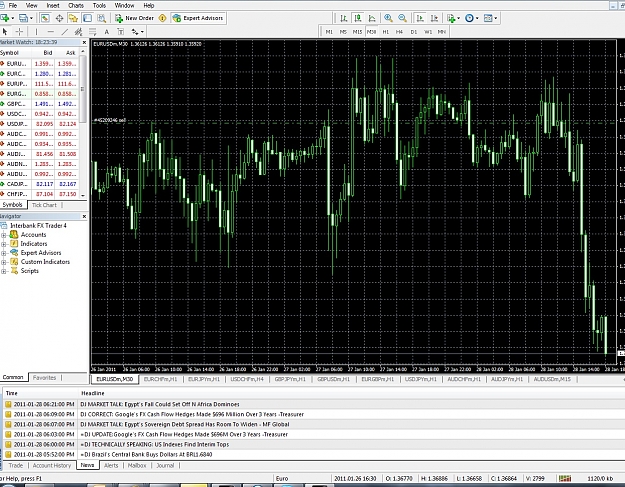Screen dimensions: 625x487
Task: Select the M30 timeframe button
Action: tap(371, 32)
